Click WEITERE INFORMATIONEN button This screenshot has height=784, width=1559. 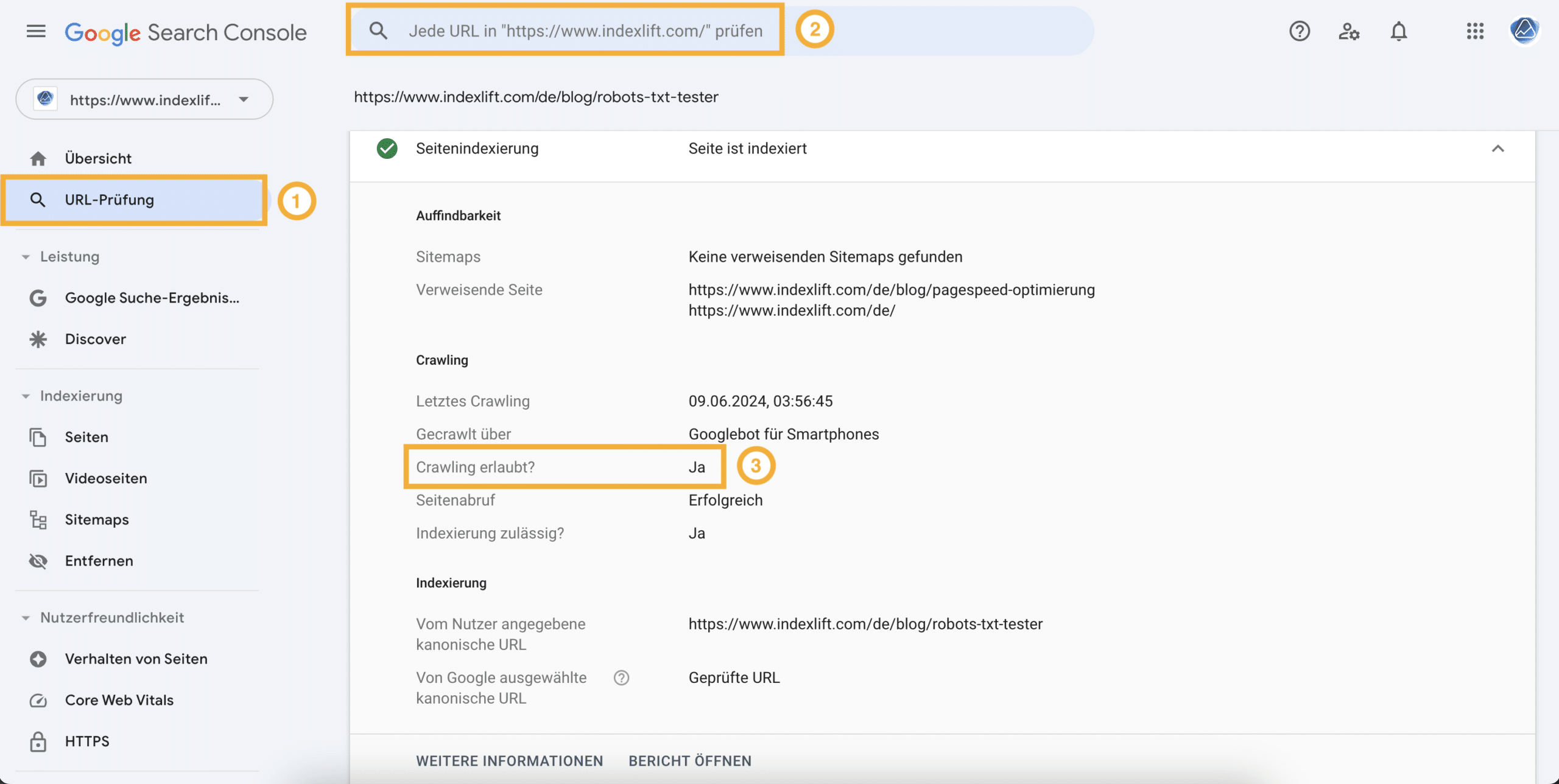coord(510,761)
